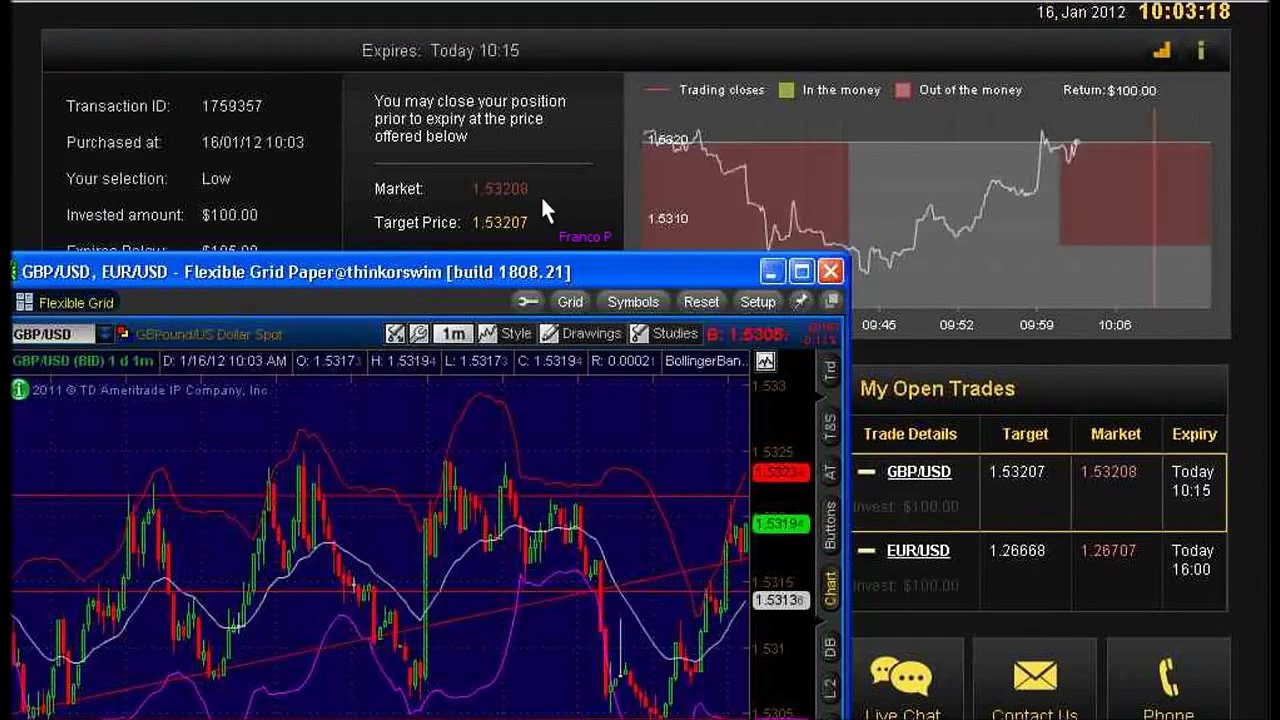The height and width of the screenshot is (720, 1280).
Task: Click the Target Price value in the position panel
Action: coord(500,223)
